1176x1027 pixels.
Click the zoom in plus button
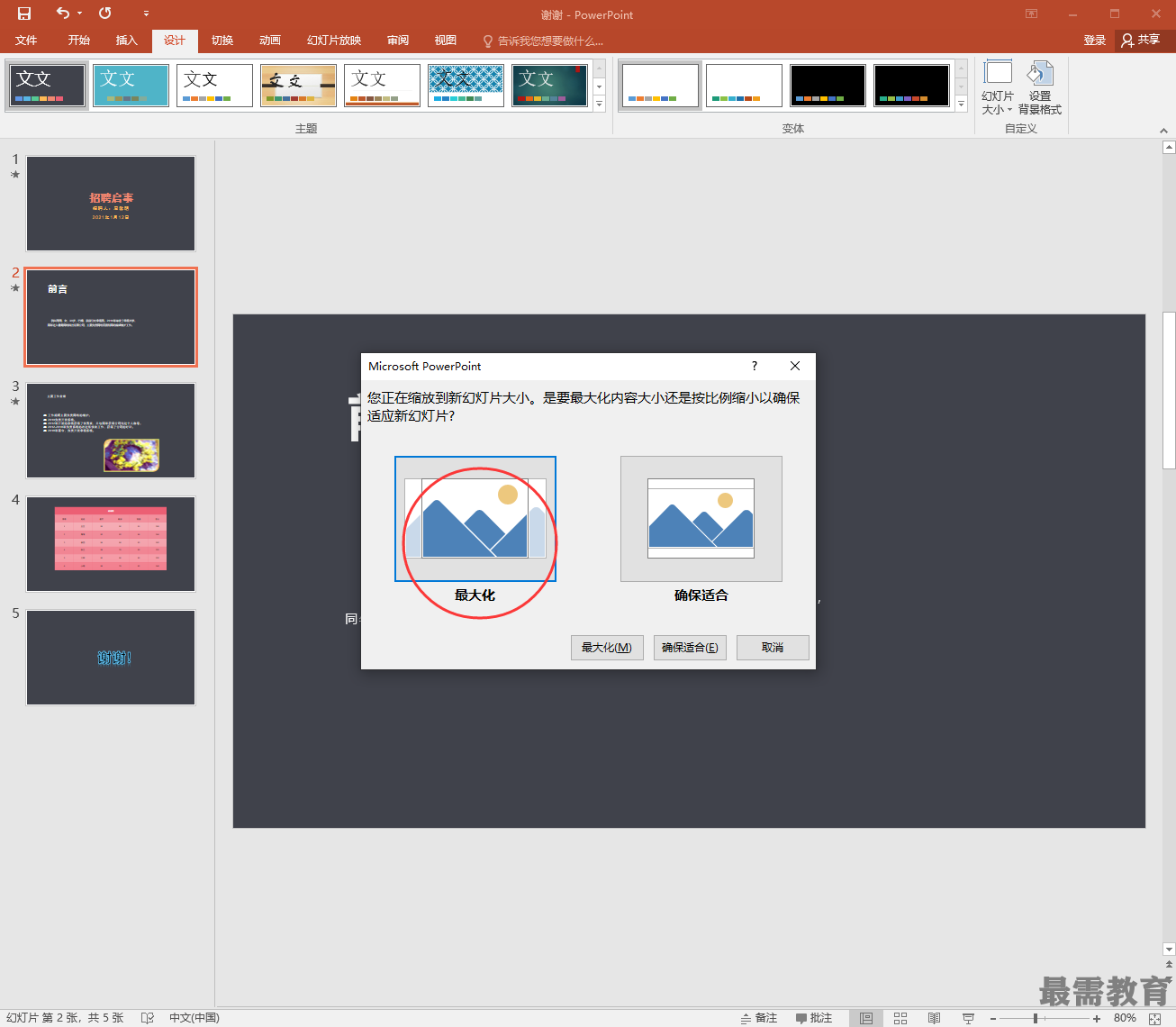click(x=1097, y=1018)
